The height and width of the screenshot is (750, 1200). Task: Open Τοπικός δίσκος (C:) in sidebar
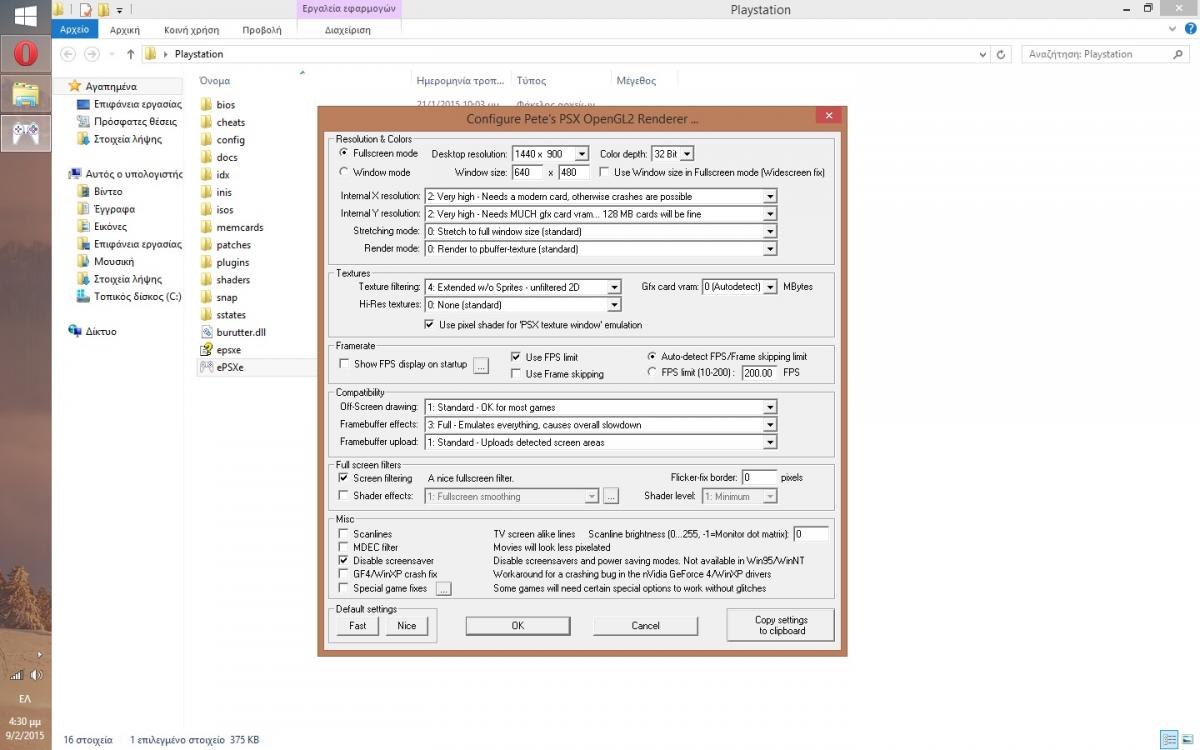tap(129, 296)
